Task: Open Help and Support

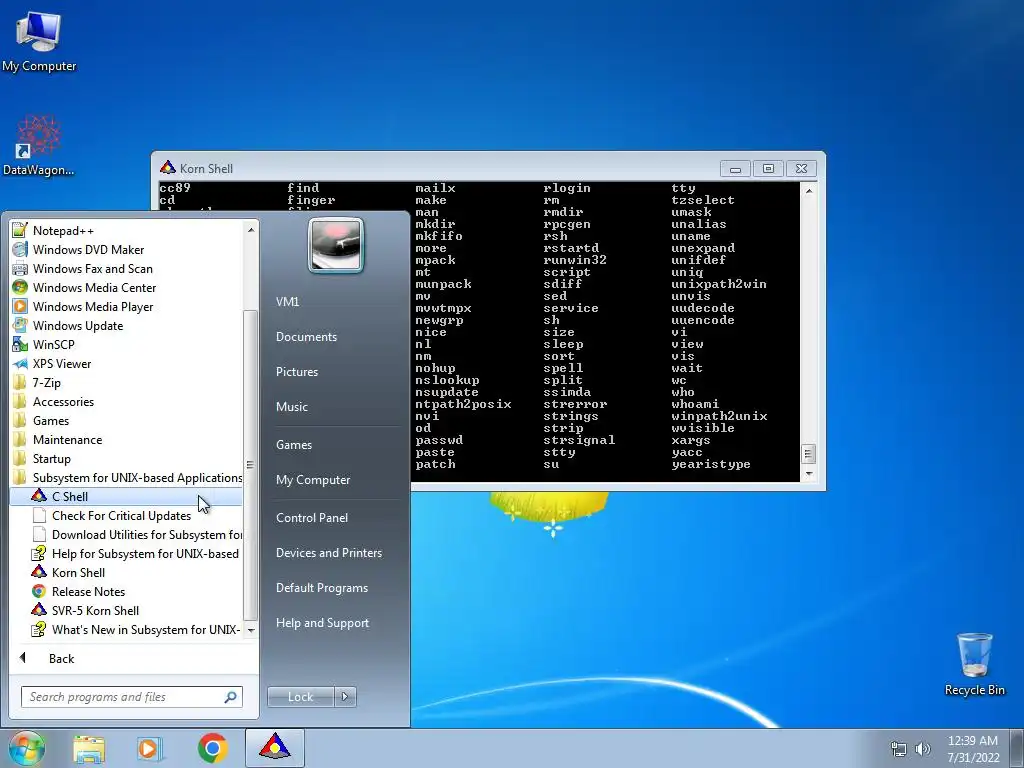Action: click(322, 623)
